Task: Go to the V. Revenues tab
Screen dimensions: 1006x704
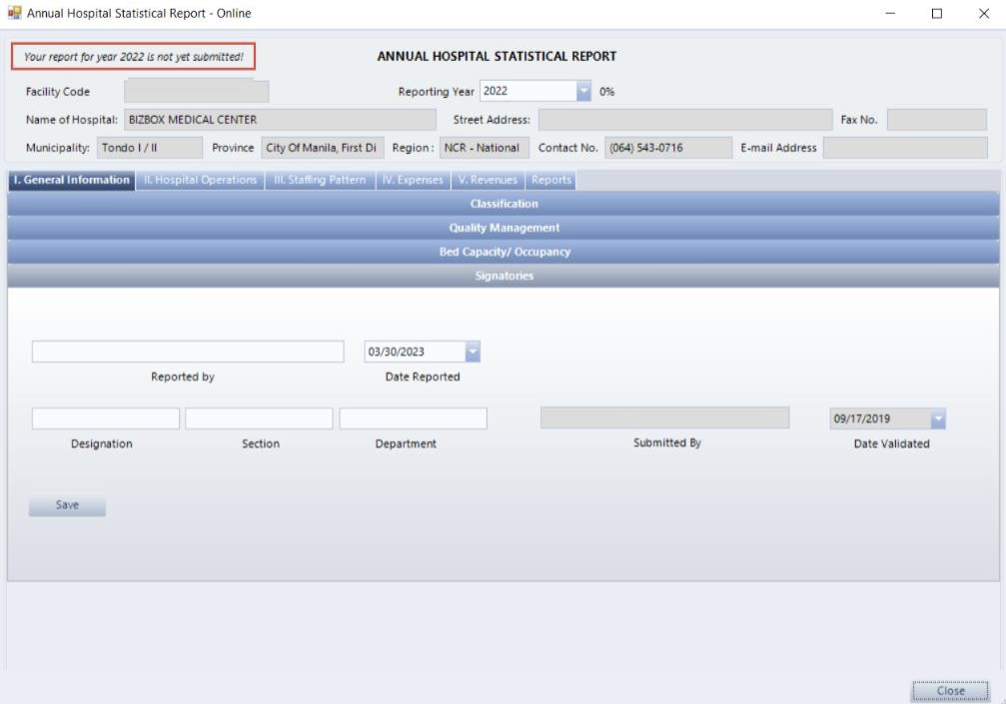Action: coord(487,180)
